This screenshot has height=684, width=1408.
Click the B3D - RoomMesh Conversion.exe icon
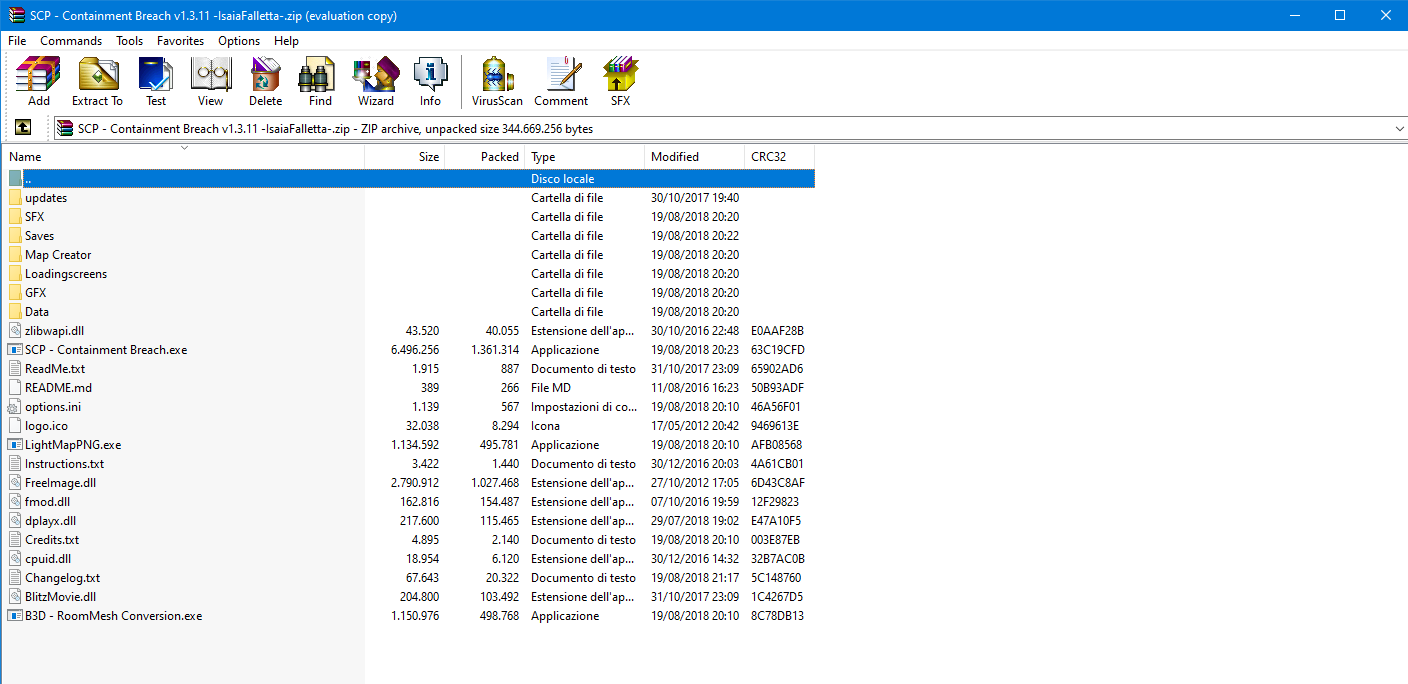[x=15, y=616]
